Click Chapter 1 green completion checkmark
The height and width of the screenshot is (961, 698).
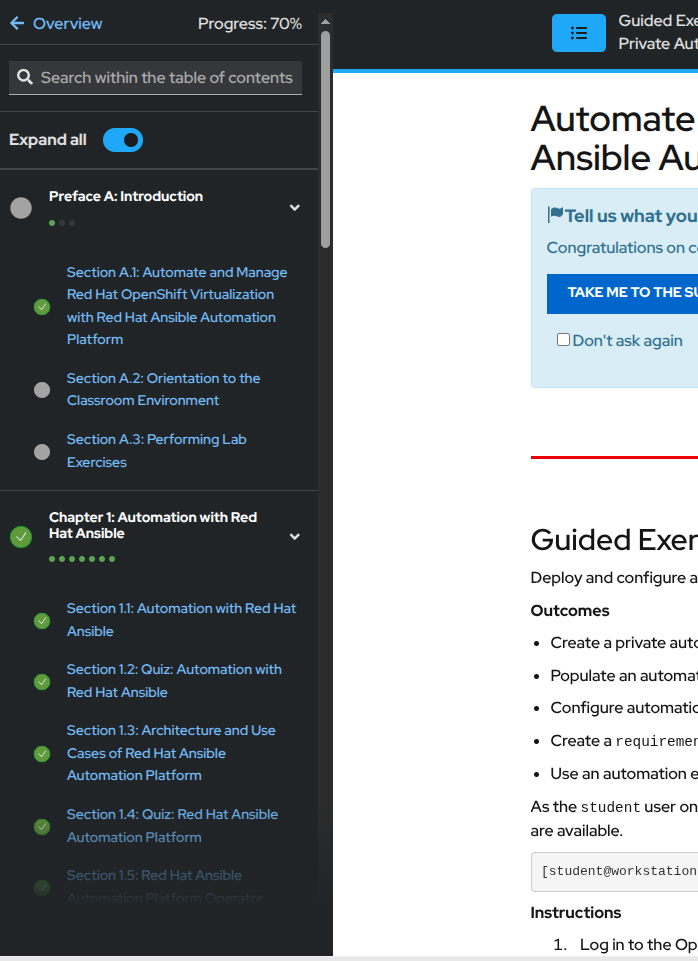point(21,537)
